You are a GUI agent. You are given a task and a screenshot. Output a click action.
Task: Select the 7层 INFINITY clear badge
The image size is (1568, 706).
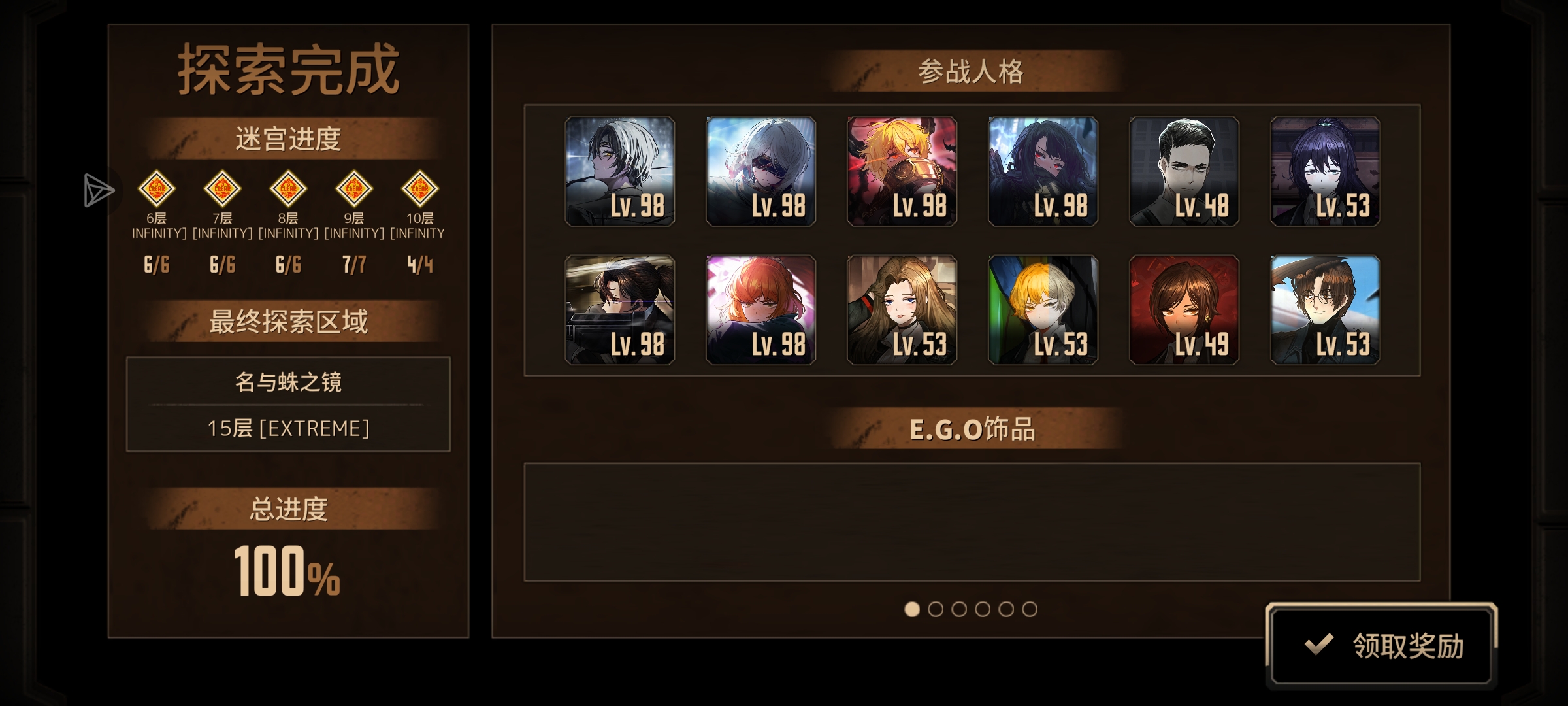[222, 189]
